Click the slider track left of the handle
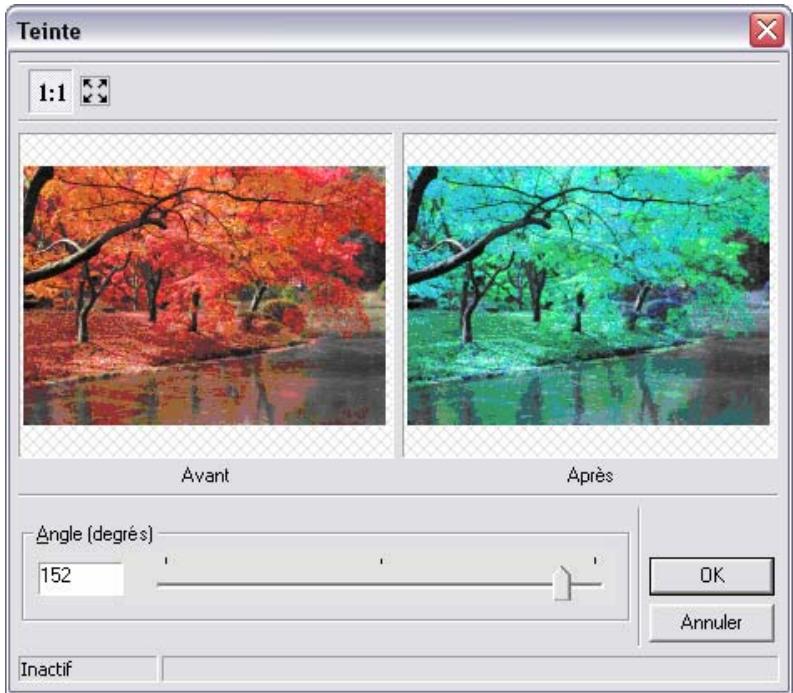The width and height of the screenshot is (793, 693). click(x=350, y=584)
